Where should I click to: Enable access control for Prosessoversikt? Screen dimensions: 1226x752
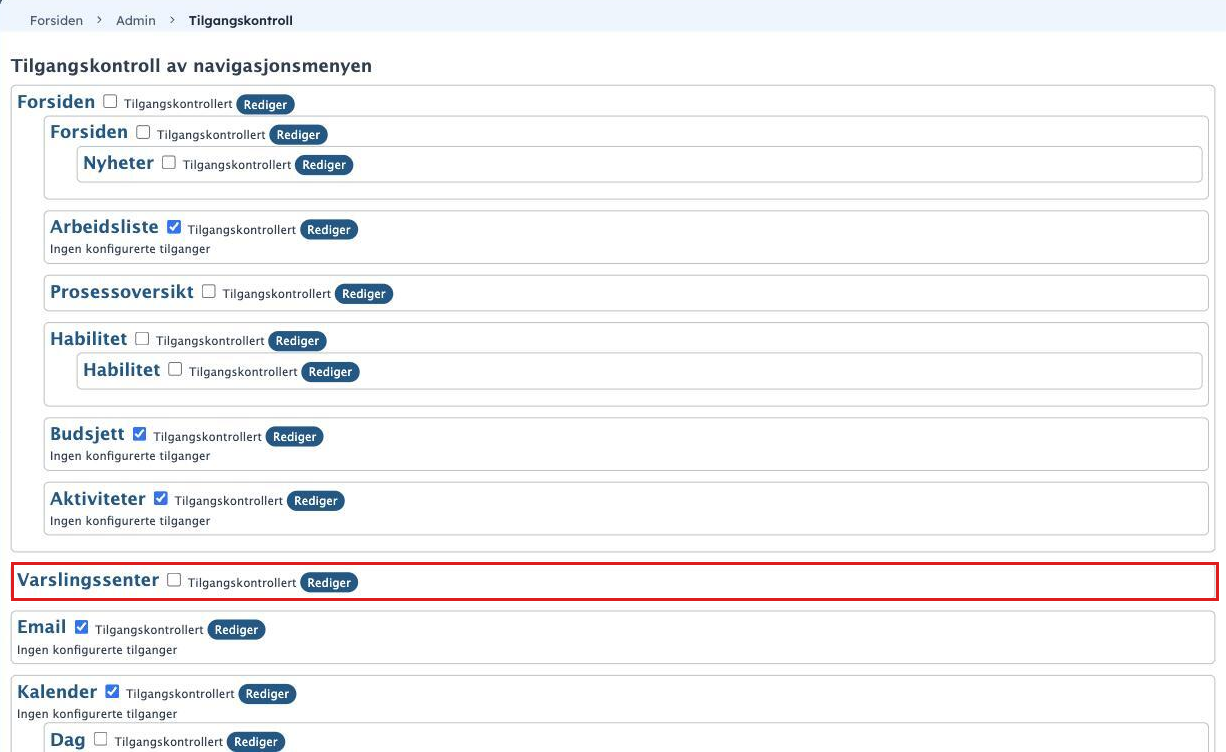[209, 292]
